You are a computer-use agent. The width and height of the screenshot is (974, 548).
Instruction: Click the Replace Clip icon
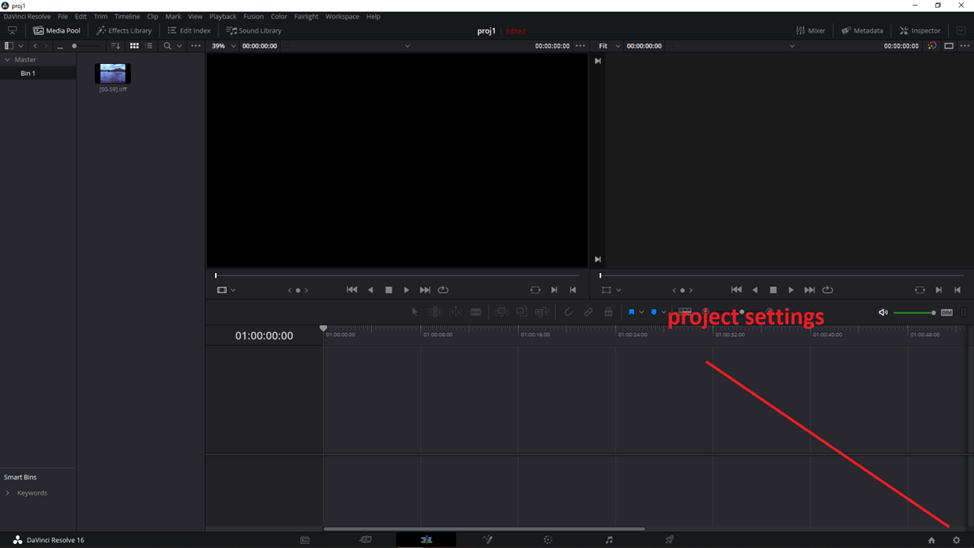(x=542, y=312)
